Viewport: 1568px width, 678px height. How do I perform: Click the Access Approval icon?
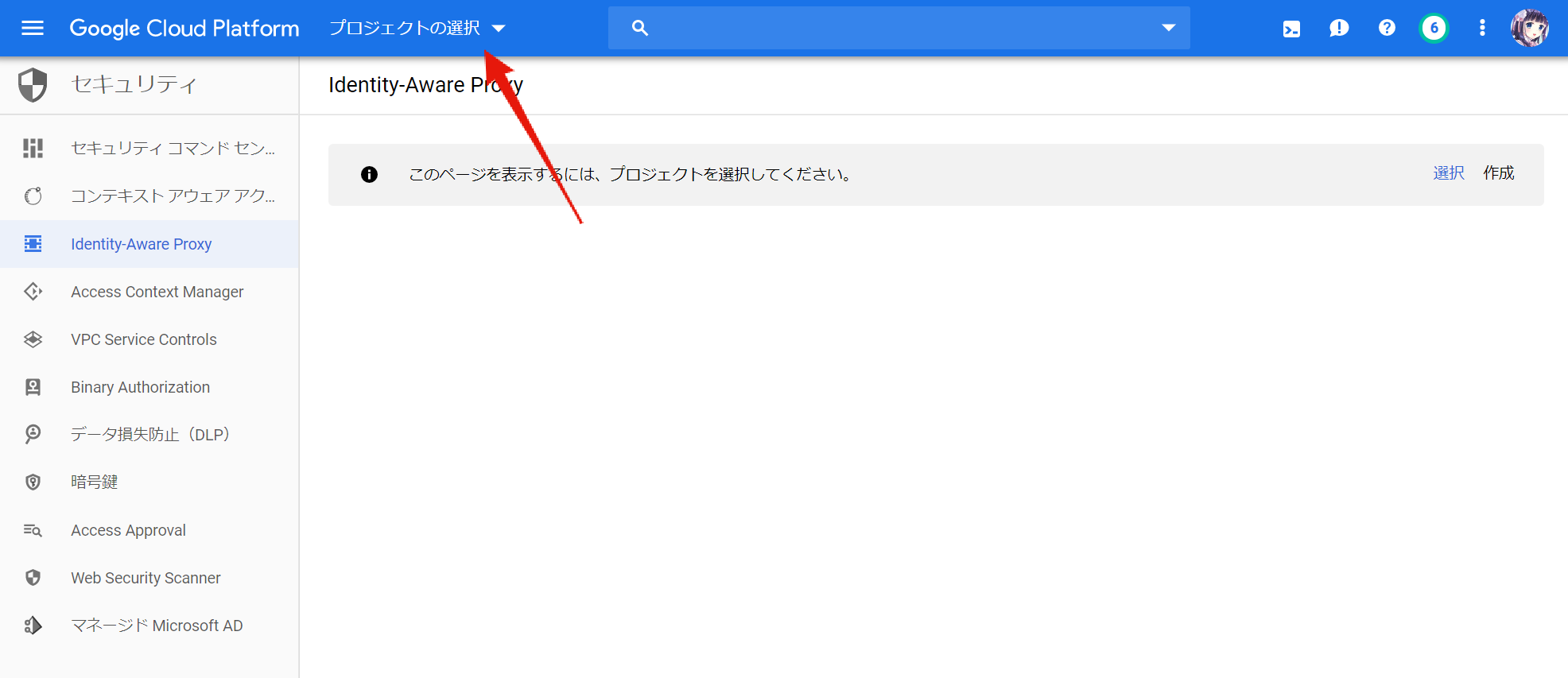pos(33,530)
